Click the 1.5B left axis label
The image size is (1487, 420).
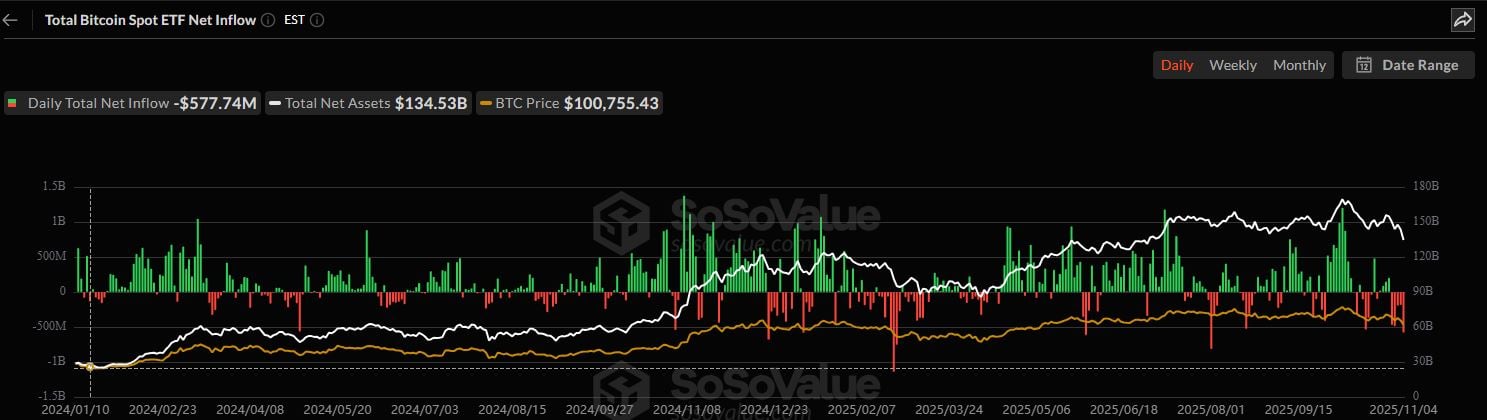53,187
